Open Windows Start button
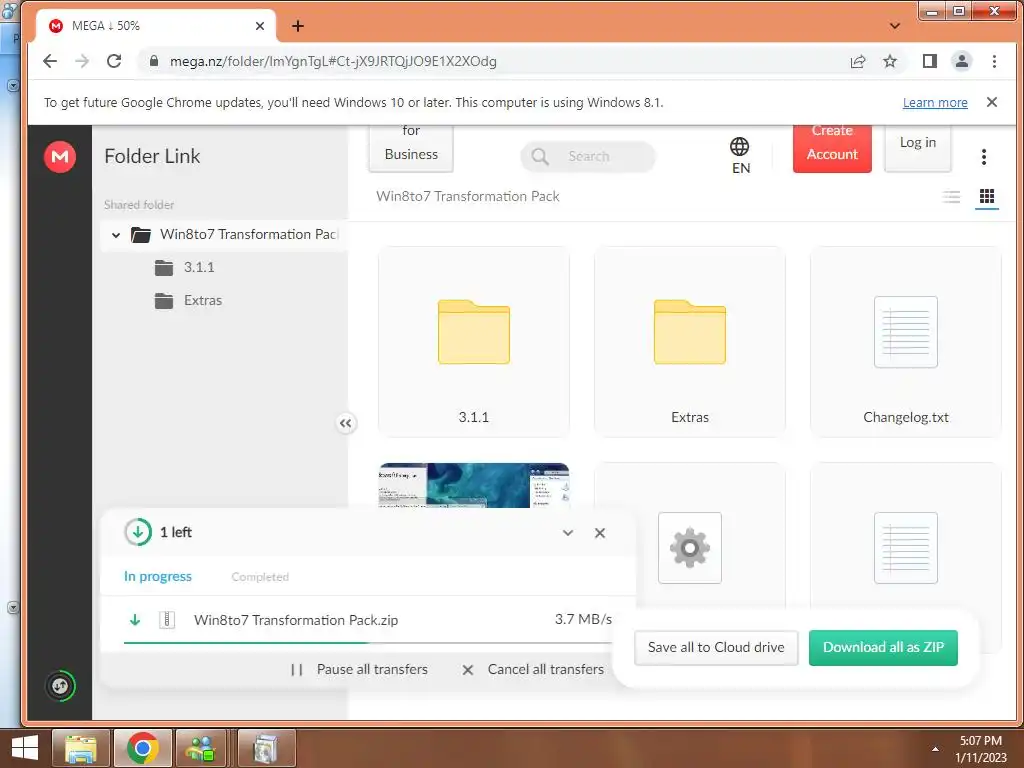Viewport: 1024px width, 768px height. (24, 748)
